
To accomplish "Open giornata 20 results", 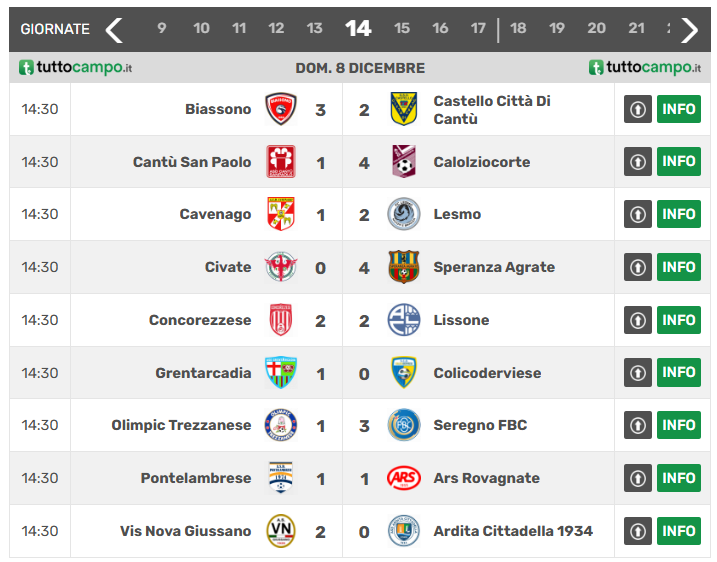I will click(596, 29).
